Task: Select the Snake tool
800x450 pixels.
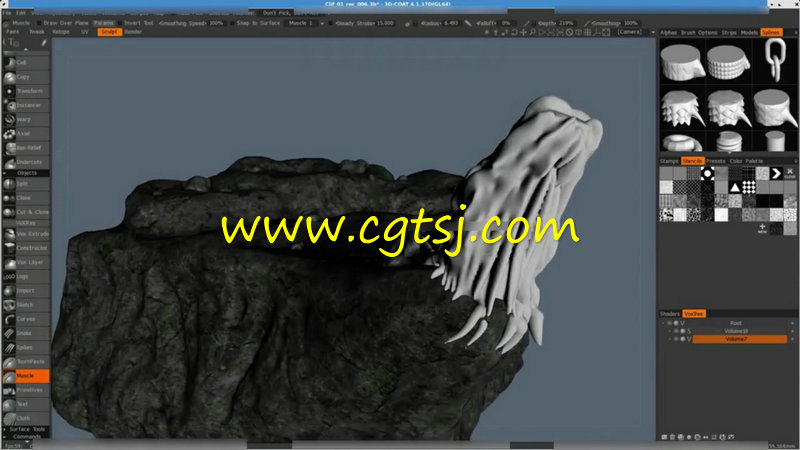Action: coord(26,333)
